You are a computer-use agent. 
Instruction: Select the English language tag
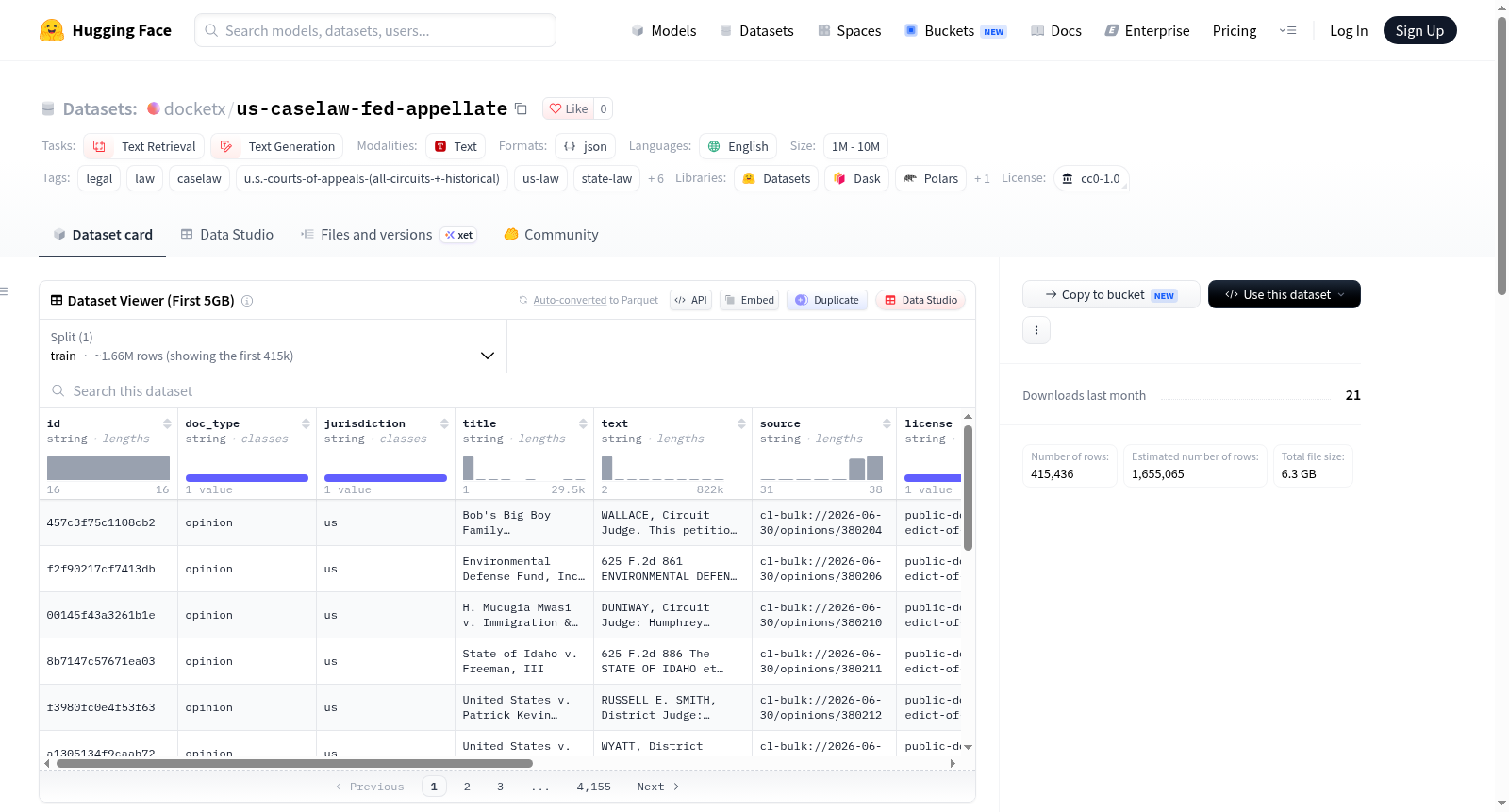(738, 146)
